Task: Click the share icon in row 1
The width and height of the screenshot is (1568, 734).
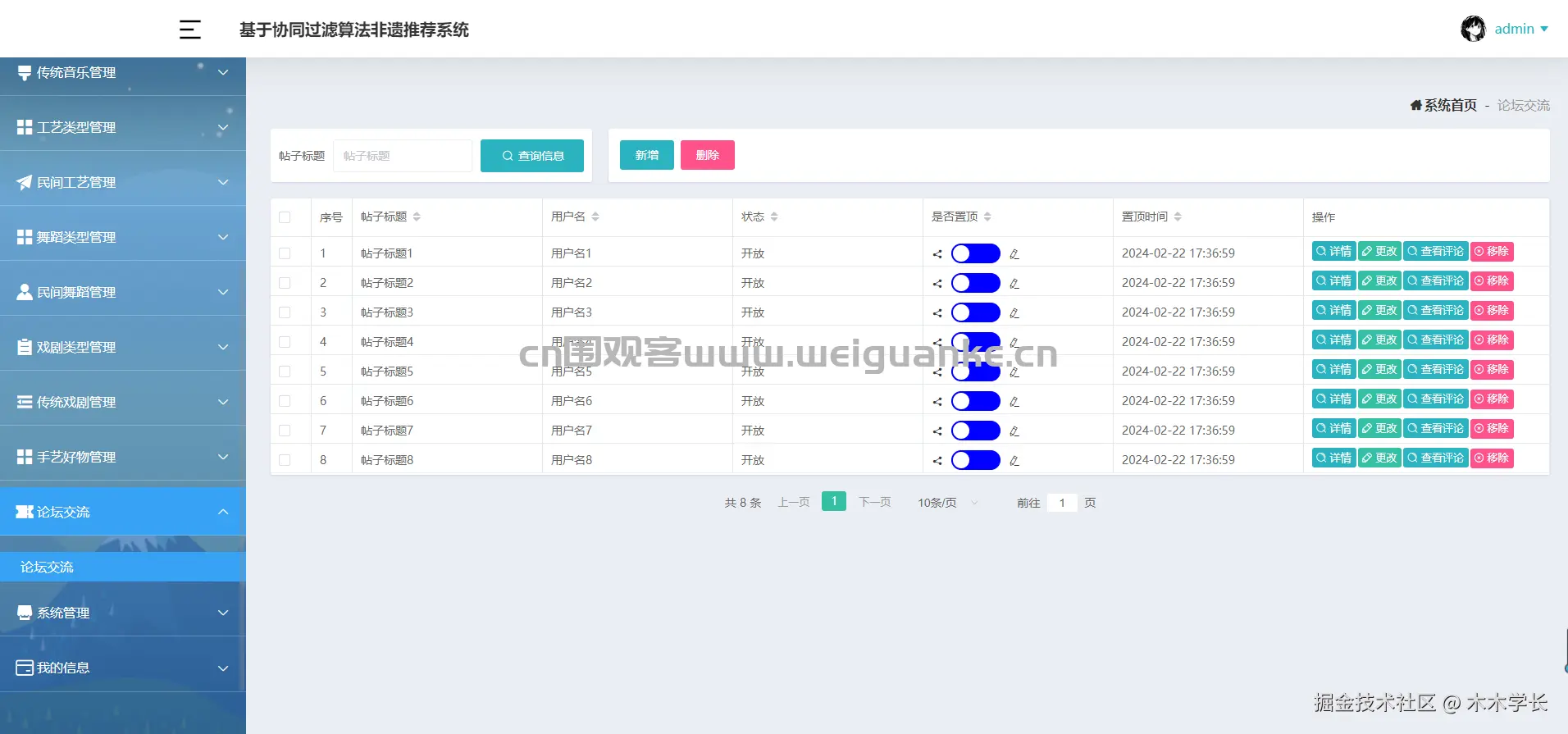Action: pyautogui.click(x=937, y=254)
